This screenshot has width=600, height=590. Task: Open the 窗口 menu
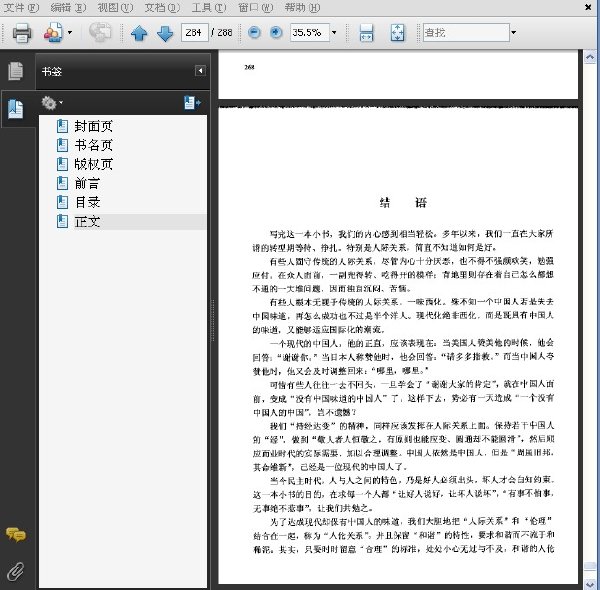coord(255,8)
